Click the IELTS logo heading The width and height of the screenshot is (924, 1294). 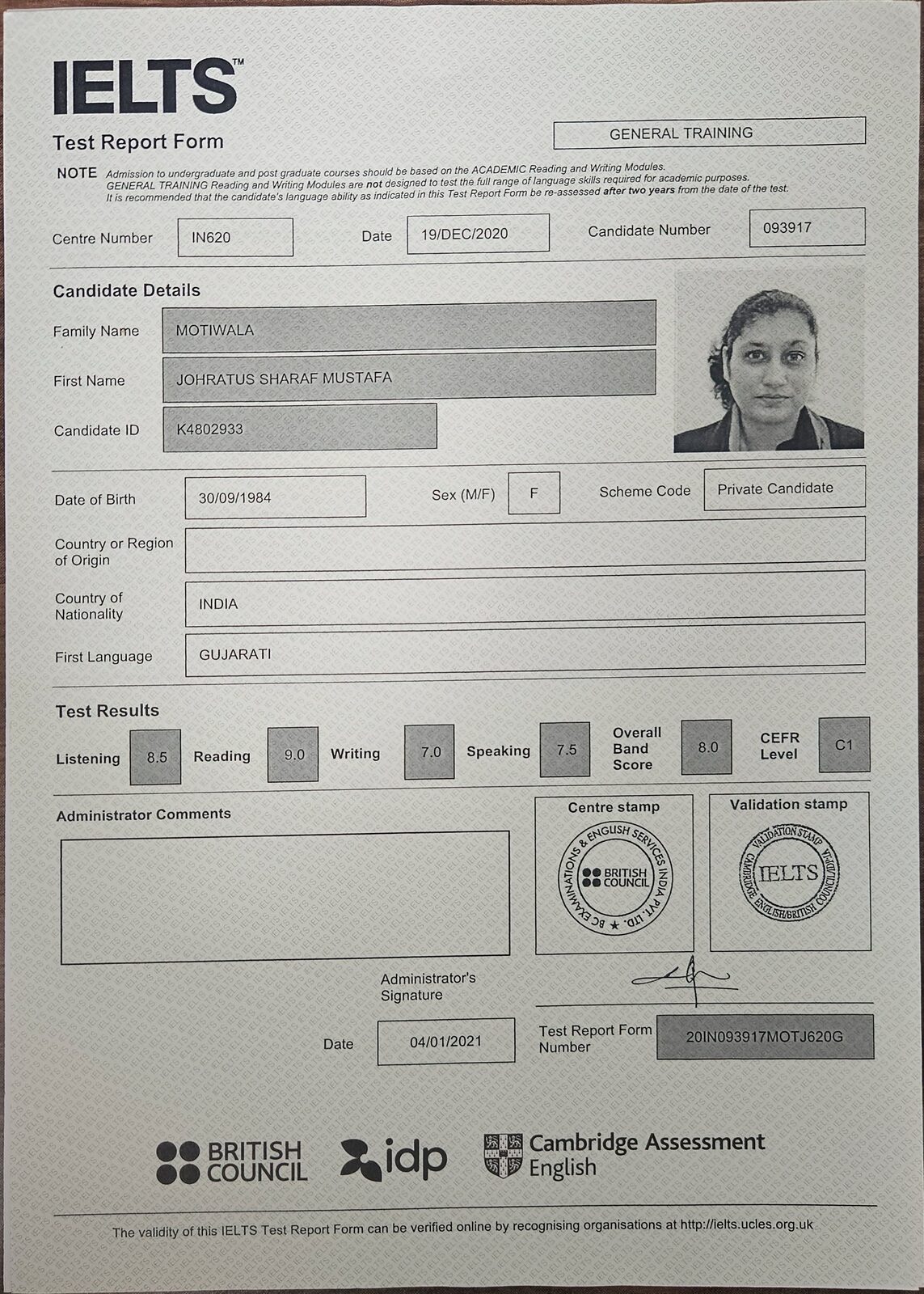147,87
